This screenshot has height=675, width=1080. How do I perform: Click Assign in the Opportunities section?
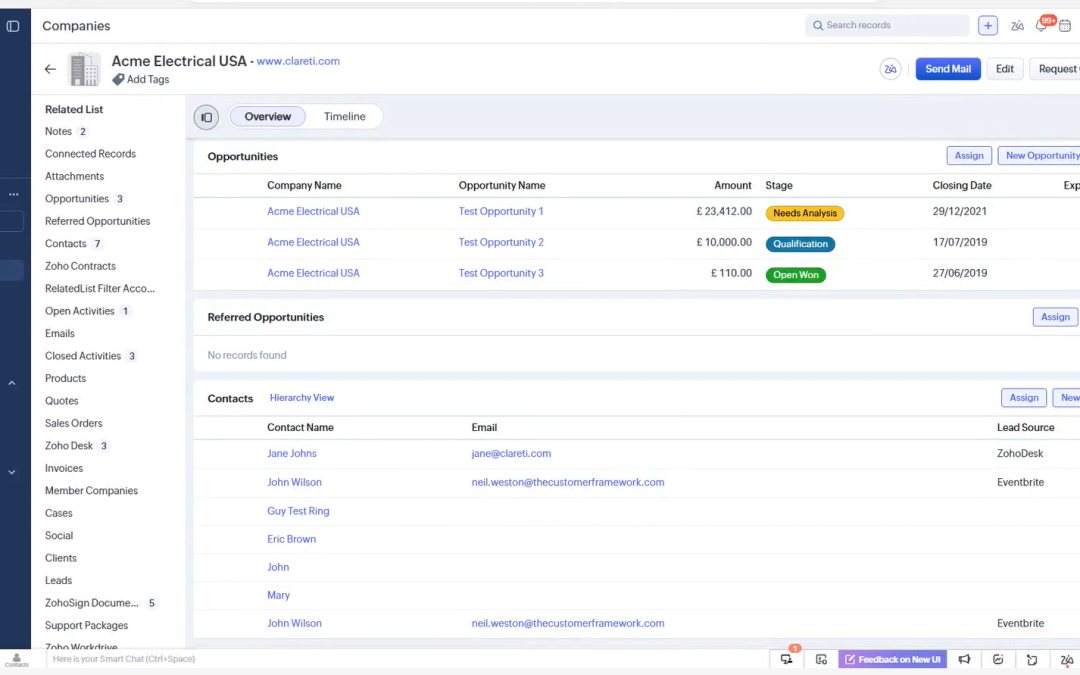tap(969, 156)
